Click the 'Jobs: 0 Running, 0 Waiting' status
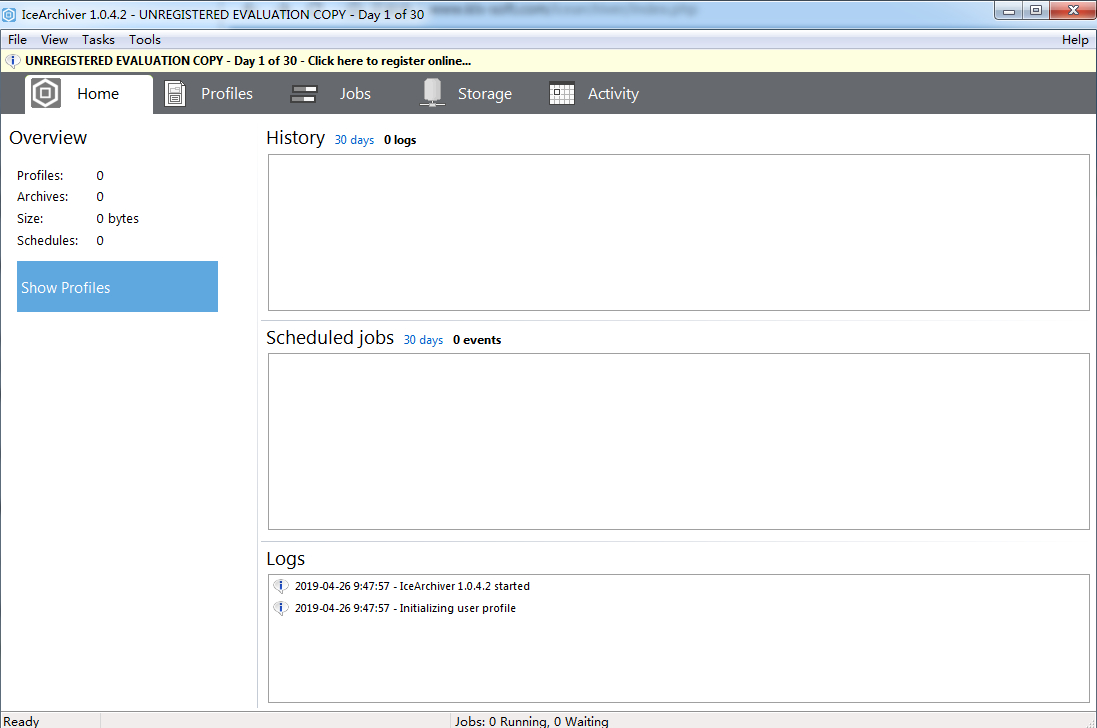This screenshot has height=728, width=1097. tap(532, 721)
